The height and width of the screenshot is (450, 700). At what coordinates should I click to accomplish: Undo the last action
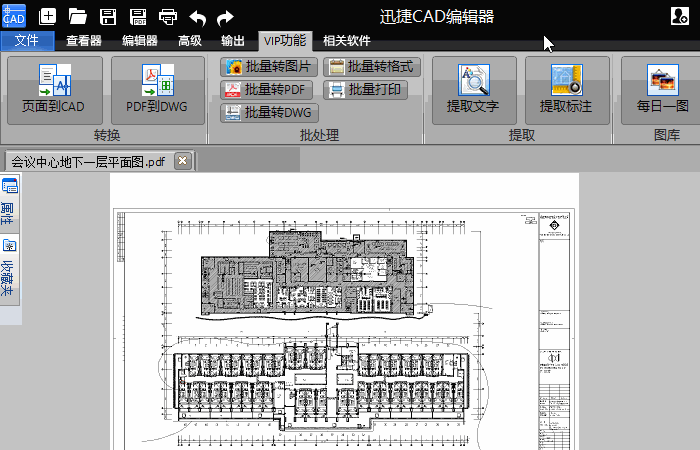(197, 17)
